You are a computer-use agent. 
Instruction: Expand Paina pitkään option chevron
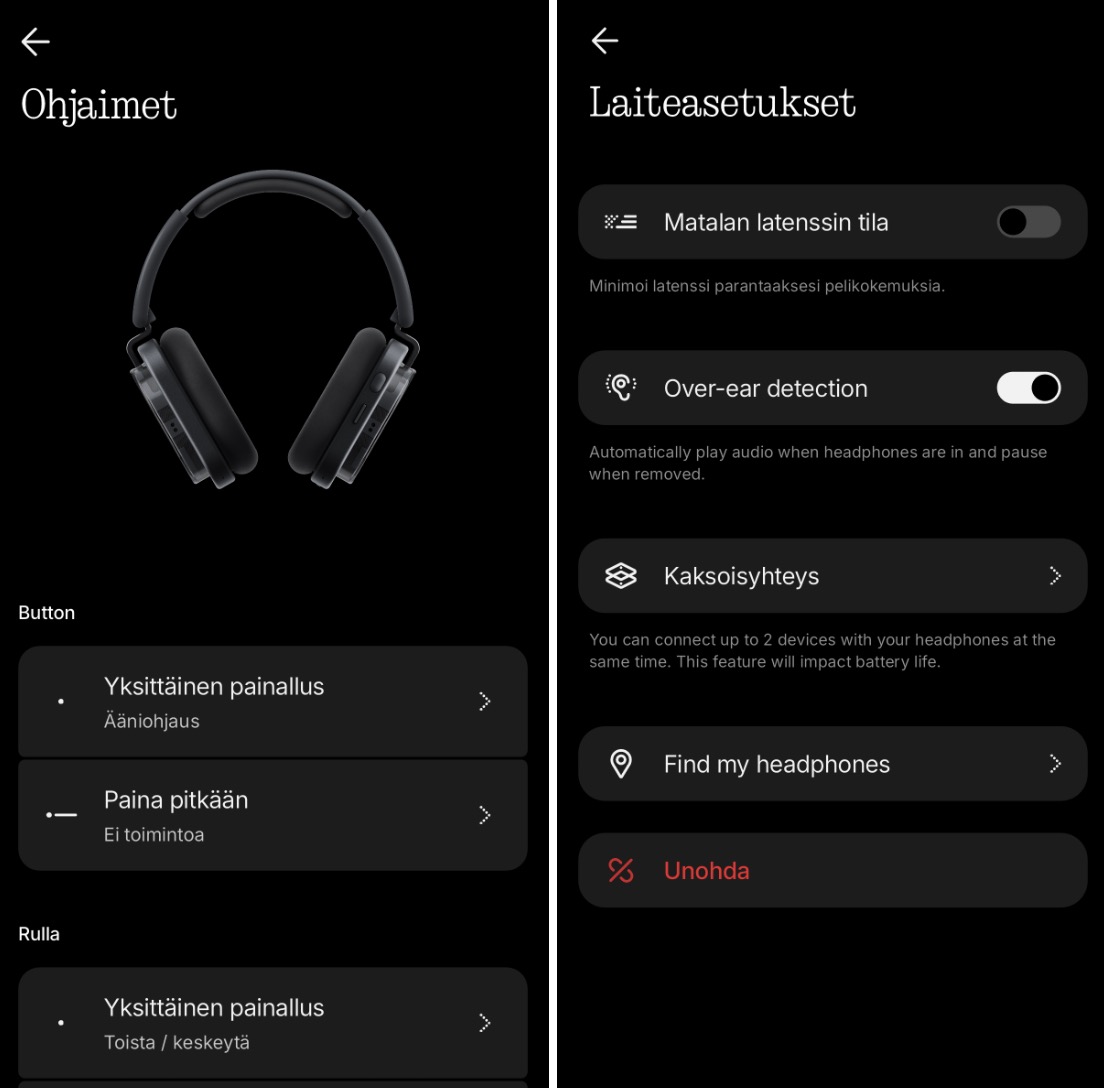(484, 815)
